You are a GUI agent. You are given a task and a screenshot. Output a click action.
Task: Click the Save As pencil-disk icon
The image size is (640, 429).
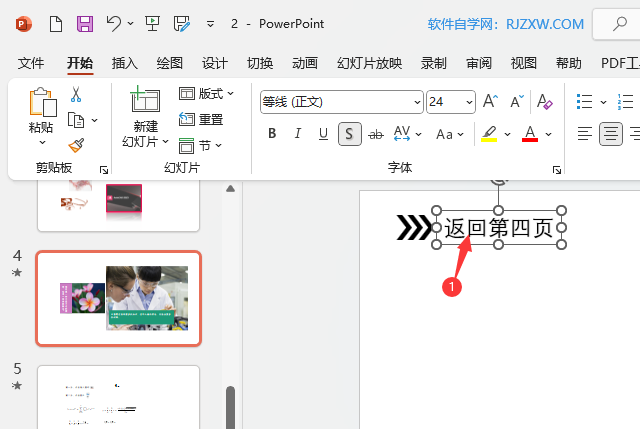[x=182, y=24]
